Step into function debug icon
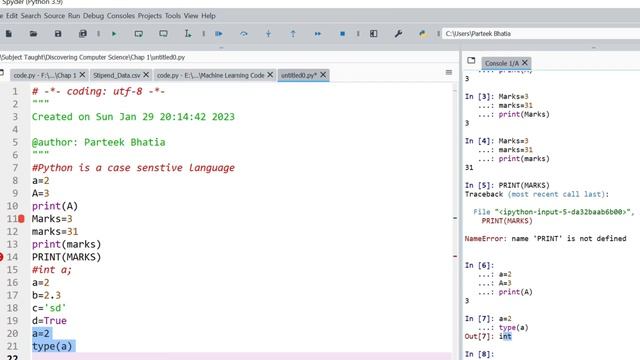The height and width of the screenshot is (360, 640). (268, 34)
